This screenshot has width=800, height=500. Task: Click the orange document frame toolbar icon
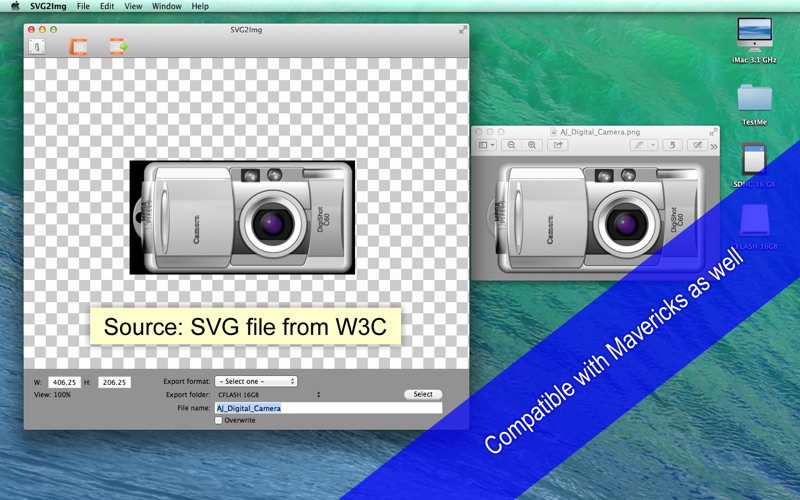click(x=78, y=46)
